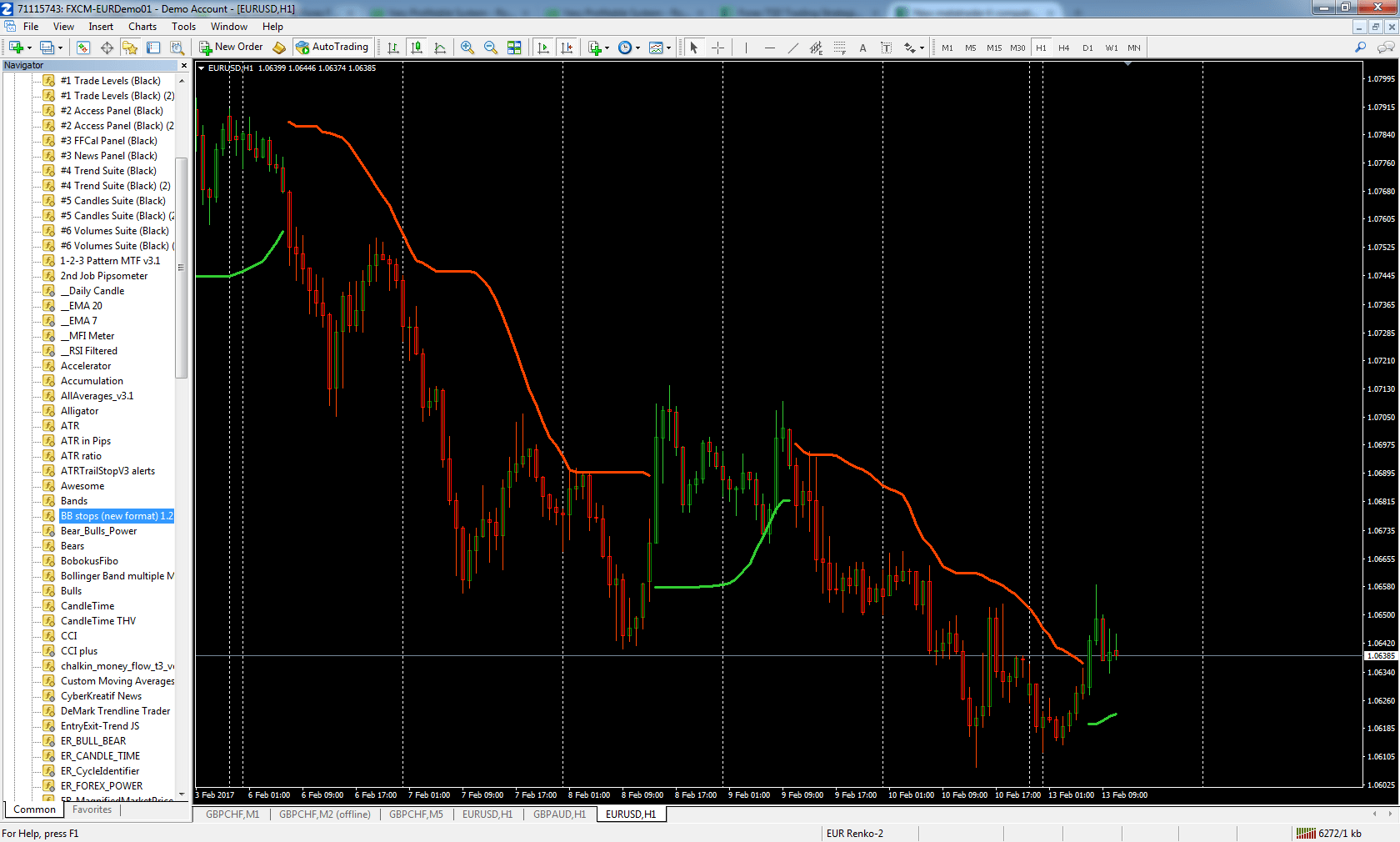This screenshot has width=1400, height=842.
Task: Click the 1.06385 current price label
Action: 1381,656
